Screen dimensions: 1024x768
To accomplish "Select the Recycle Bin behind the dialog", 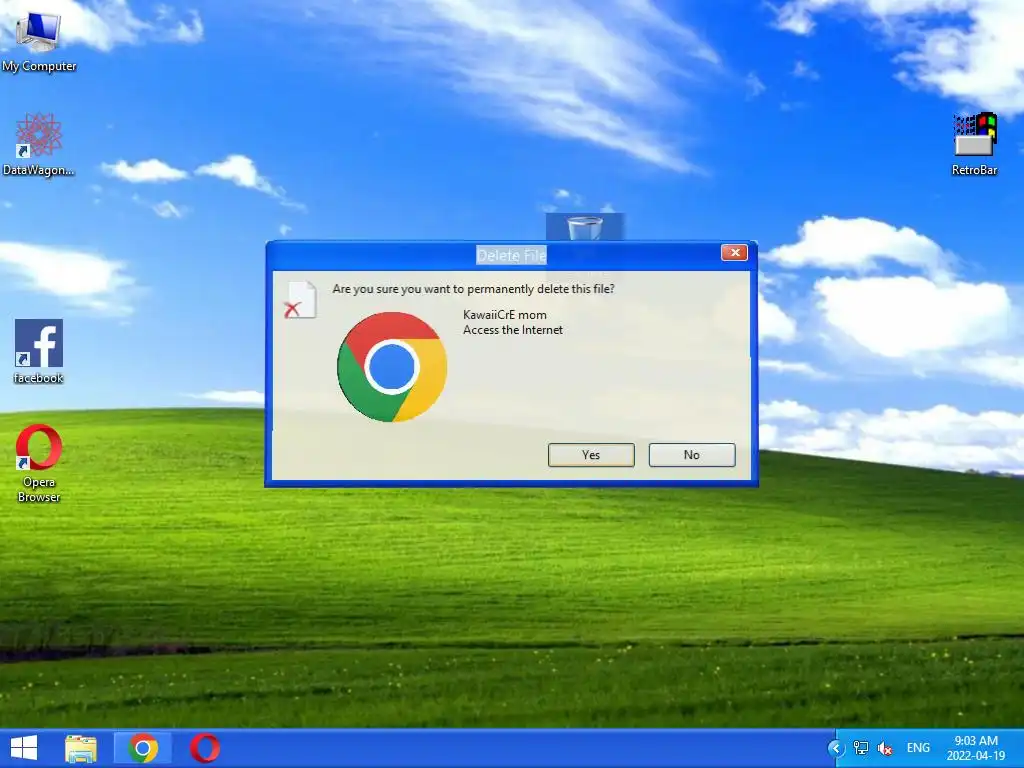I will [x=584, y=227].
